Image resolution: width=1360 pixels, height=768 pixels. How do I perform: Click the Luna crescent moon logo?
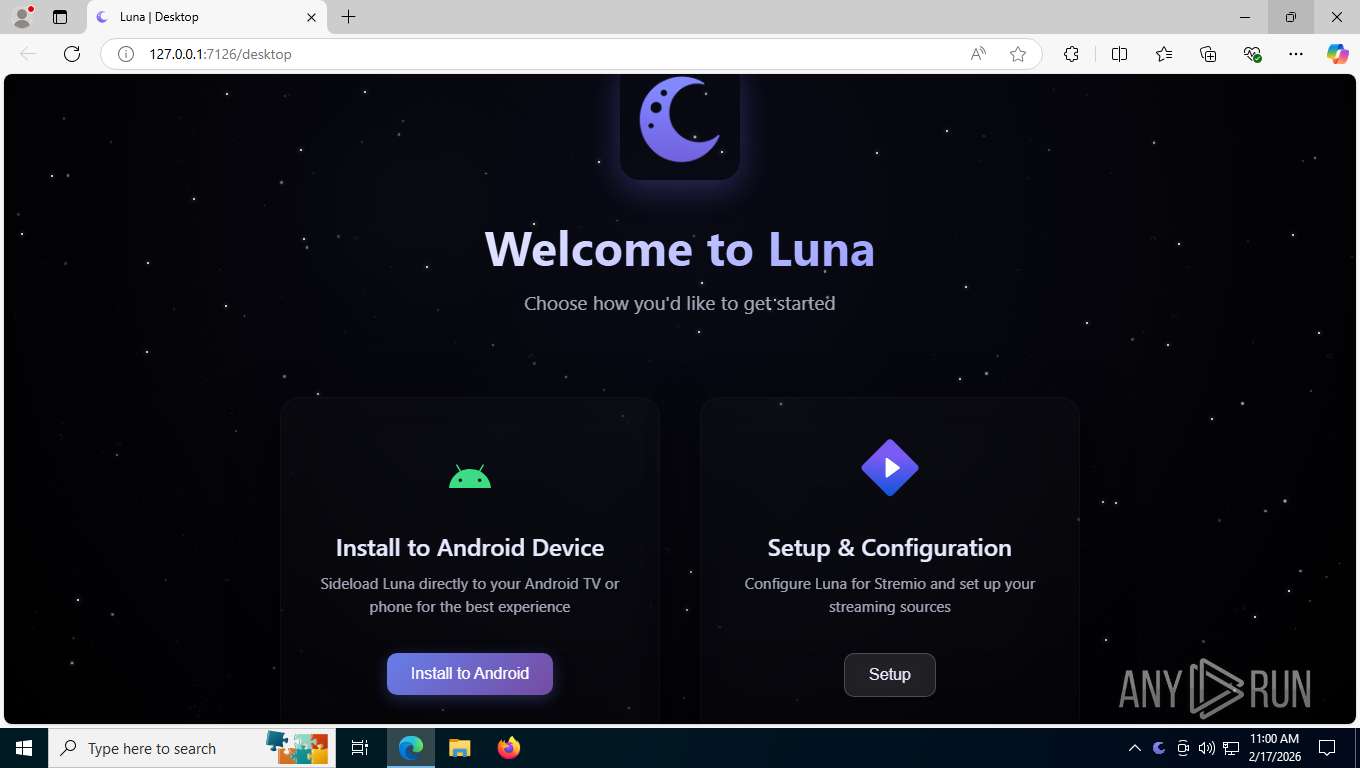coord(680,122)
